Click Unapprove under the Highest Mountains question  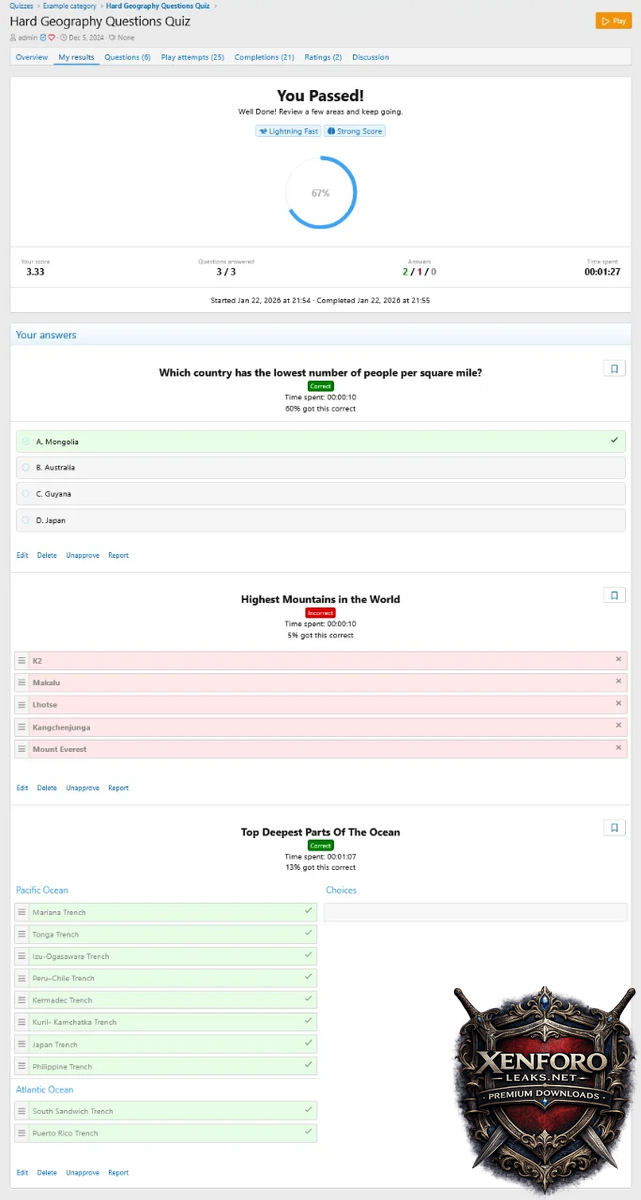(82, 788)
